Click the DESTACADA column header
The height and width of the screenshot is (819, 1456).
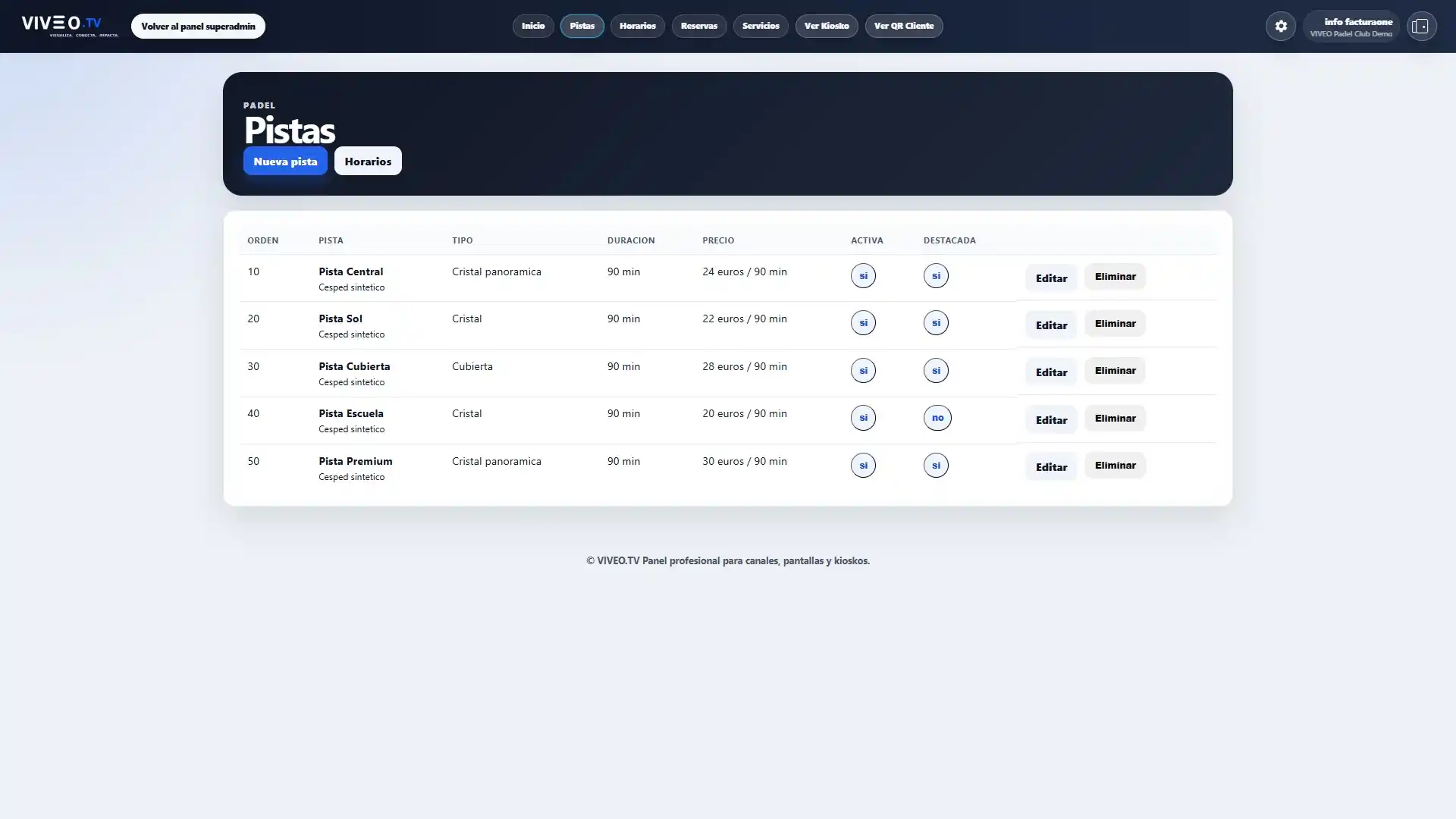click(949, 240)
